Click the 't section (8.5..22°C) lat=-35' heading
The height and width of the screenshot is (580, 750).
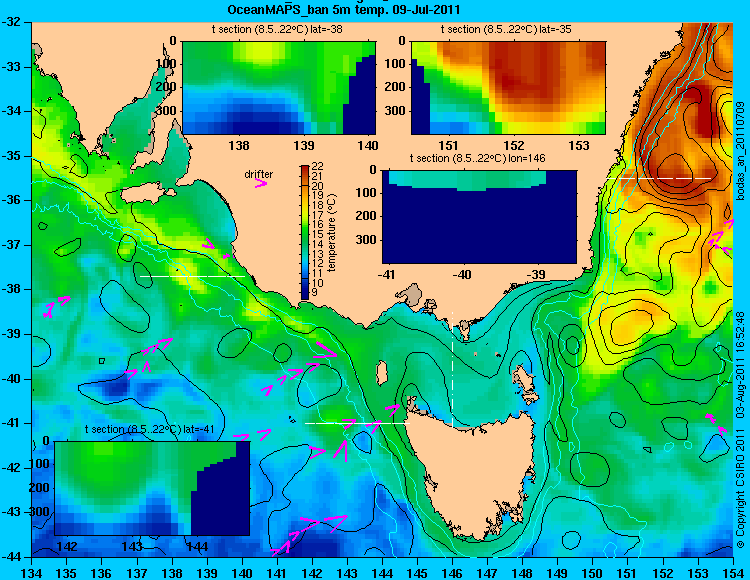[x=506, y=29]
